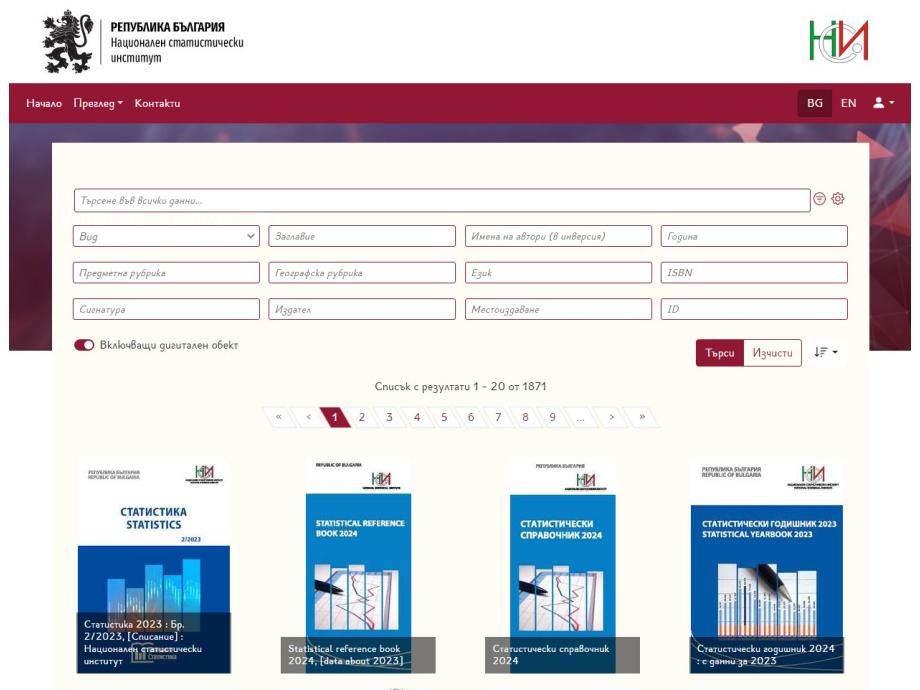Toggle 'Включващи дигитален обект' switch

(85, 345)
